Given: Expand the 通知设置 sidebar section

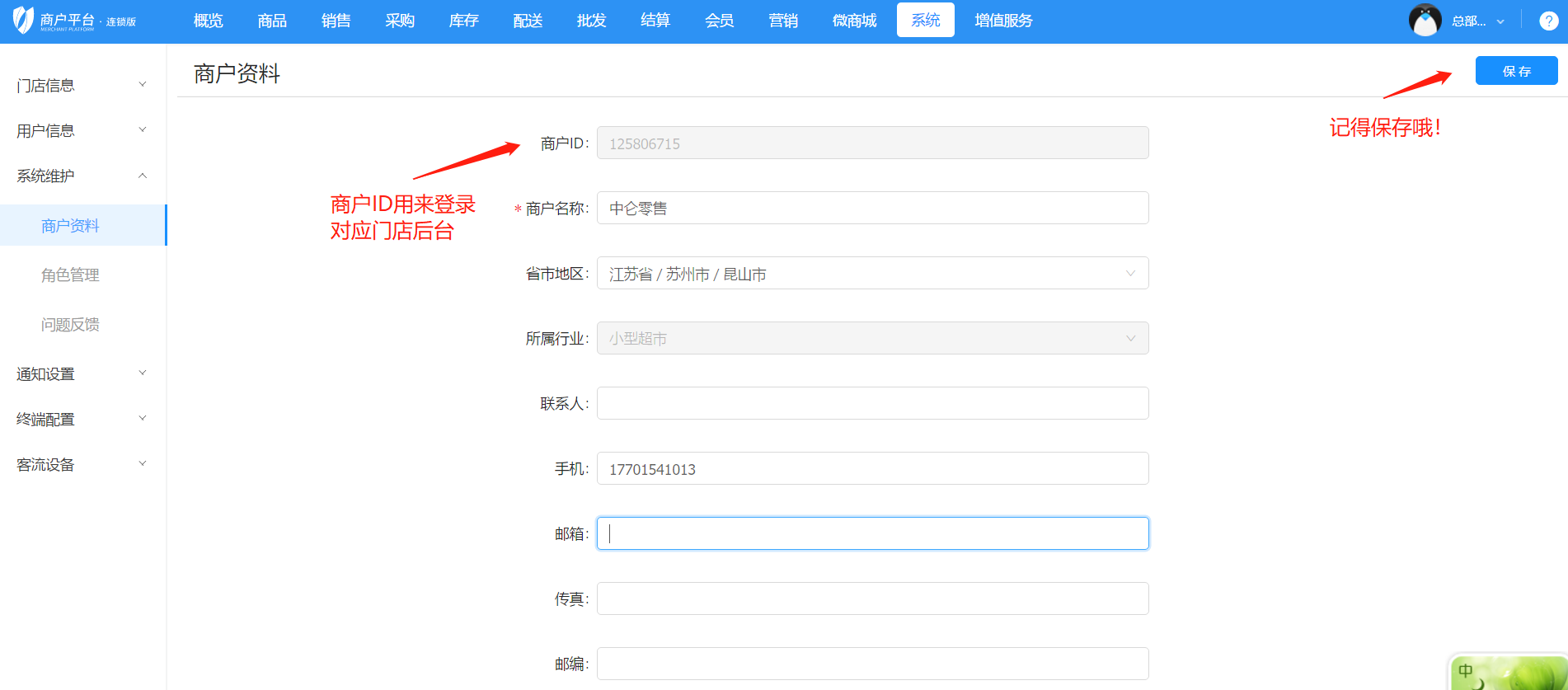Looking at the screenshot, I should click(82, 373).
